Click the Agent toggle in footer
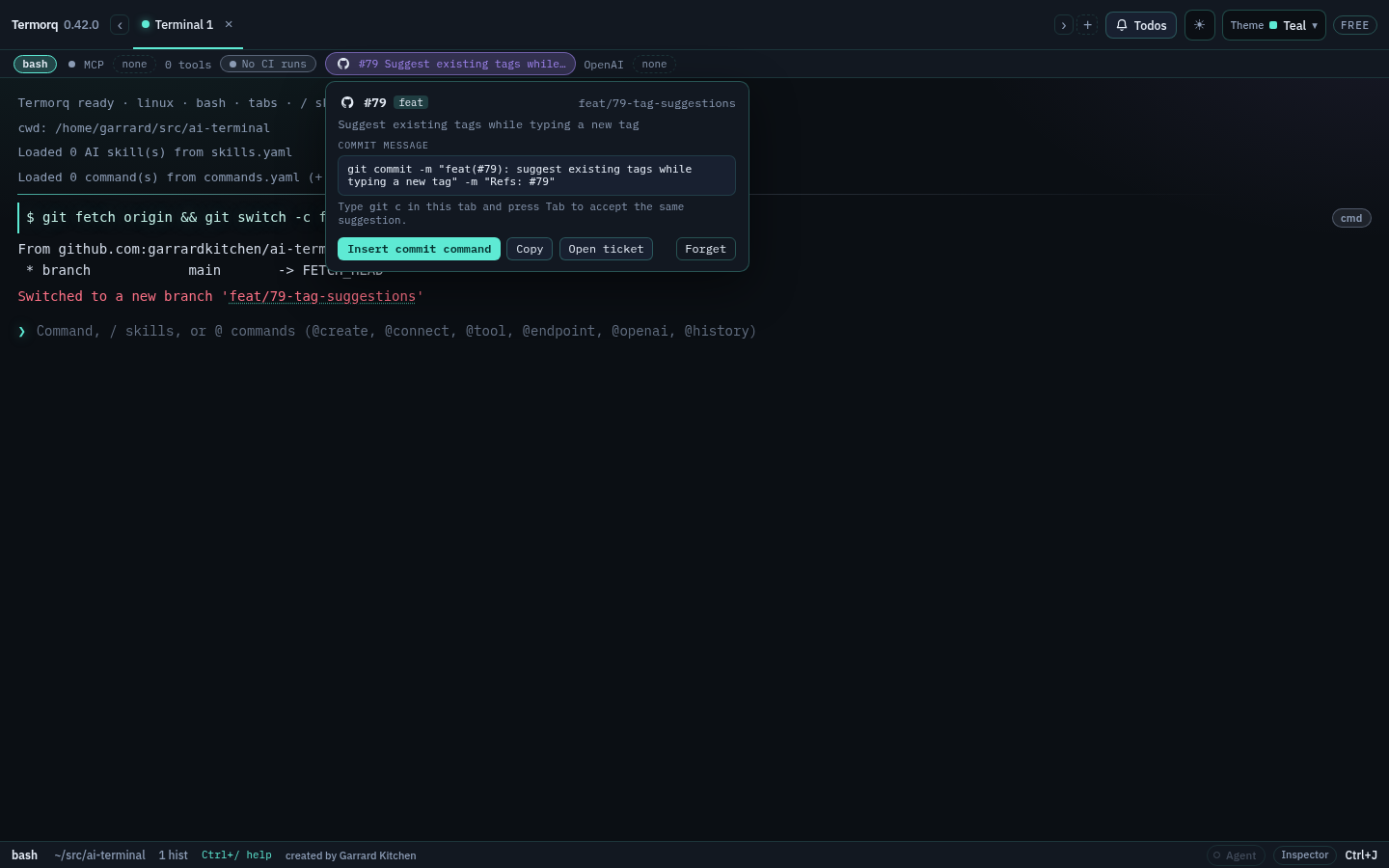The height and width of the screenshot is (868, 1389). click(x=1236, y=855)
